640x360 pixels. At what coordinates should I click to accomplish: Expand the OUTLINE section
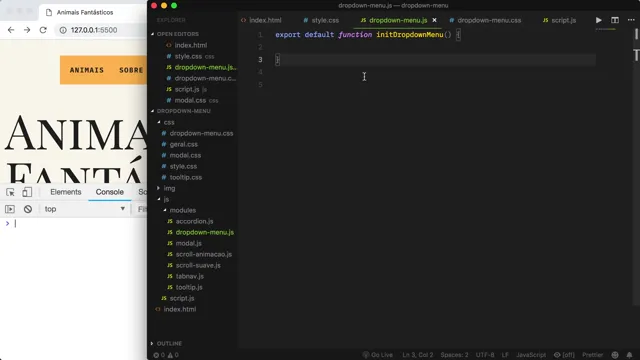[x=169, y=344]
